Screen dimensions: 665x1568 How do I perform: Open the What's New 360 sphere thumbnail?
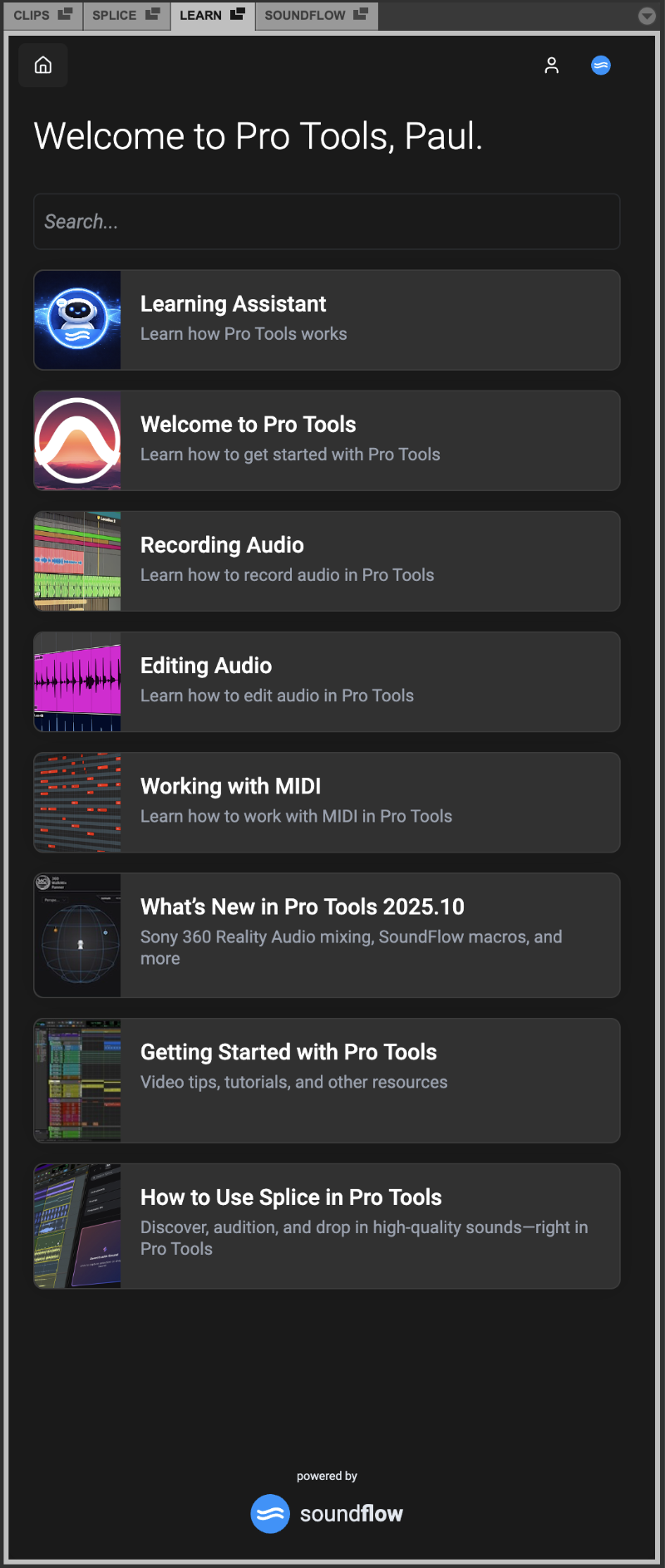[77, 935]
